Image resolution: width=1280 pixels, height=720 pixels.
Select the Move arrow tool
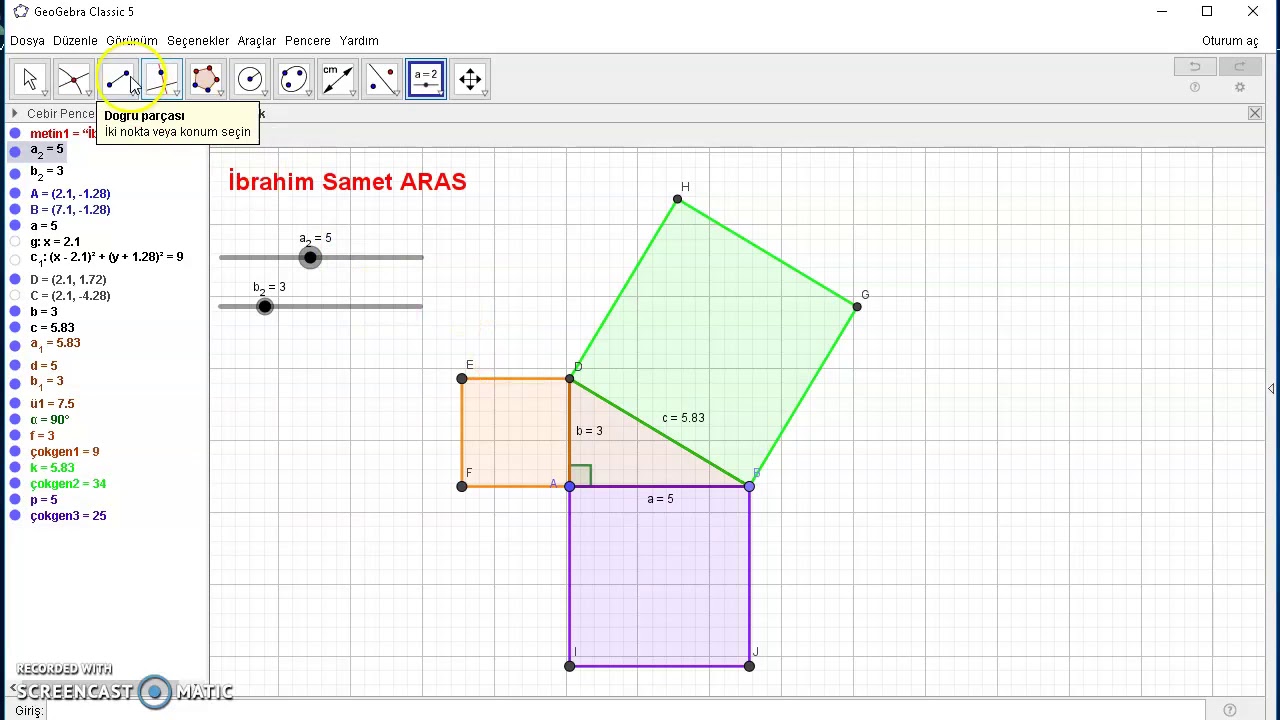click(x=29, y=79)
